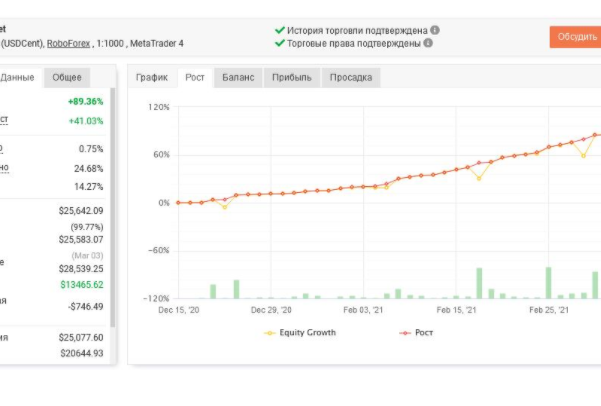Select the Рост chart tab
Viewport: 601px width, 406px height.
click(195, 77)
